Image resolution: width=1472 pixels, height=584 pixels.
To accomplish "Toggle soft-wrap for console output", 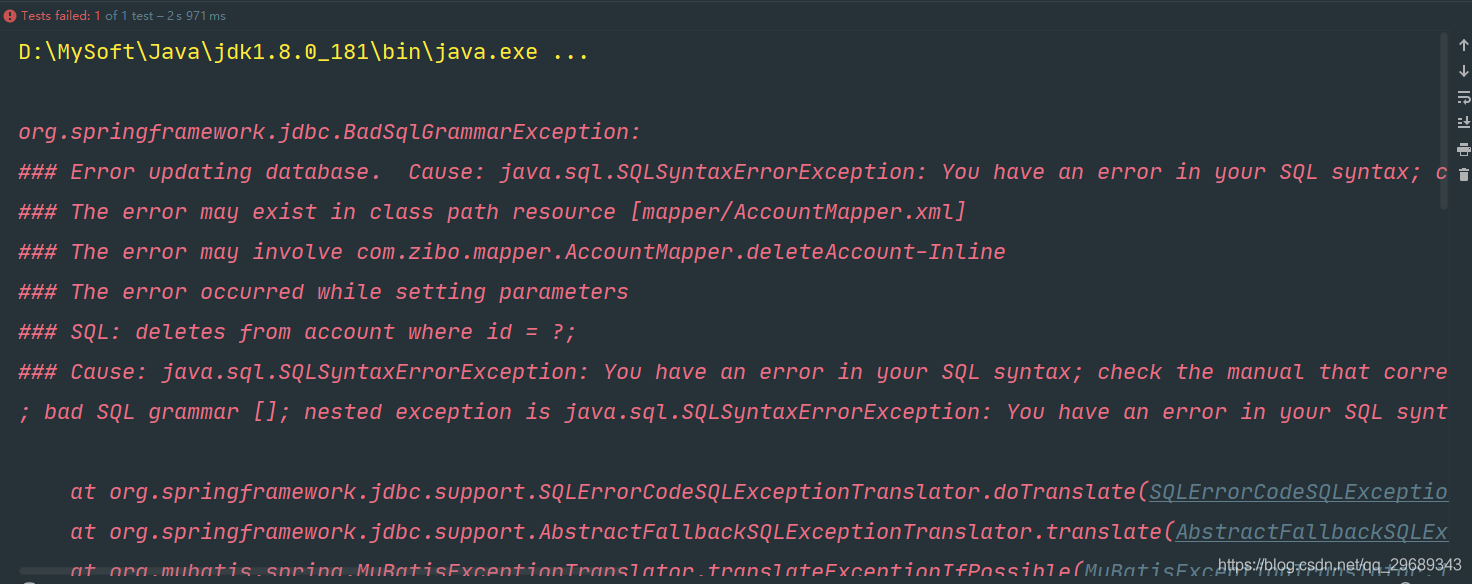I will [x=1463, y=98].
